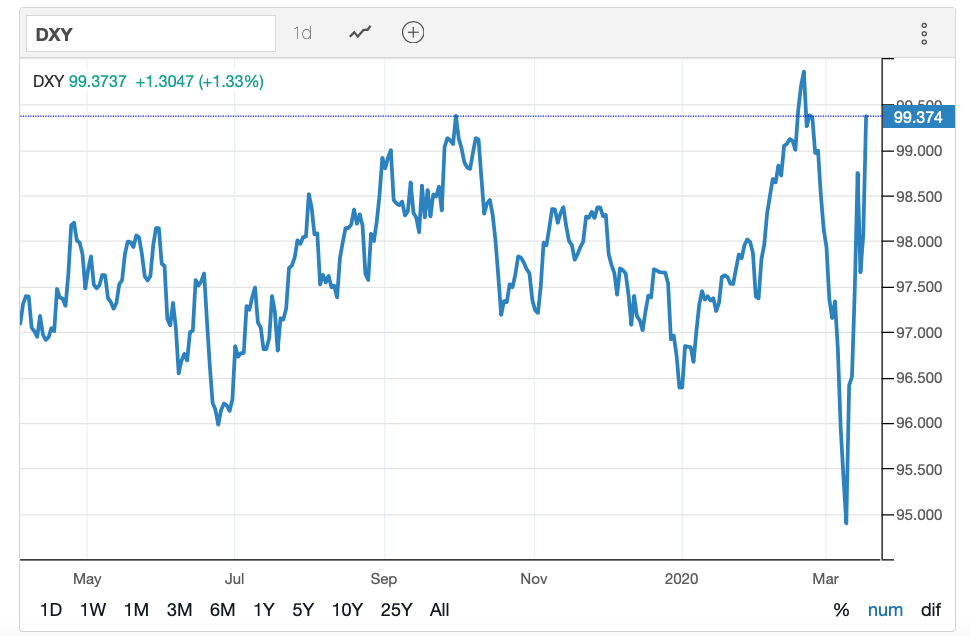Select the 6M time range
Screen dimensions: 970x636
(222, 610)
